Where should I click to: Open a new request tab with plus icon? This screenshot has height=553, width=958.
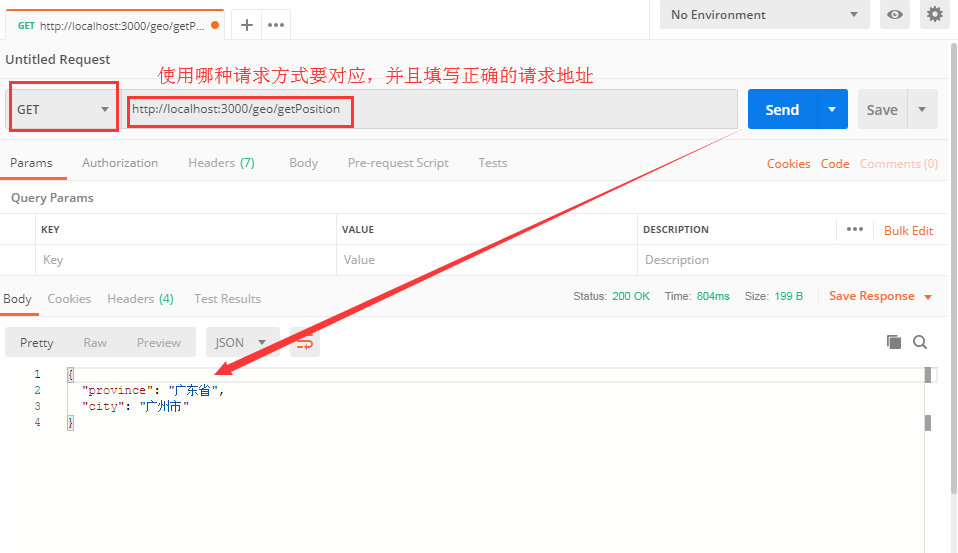point(247,25)
